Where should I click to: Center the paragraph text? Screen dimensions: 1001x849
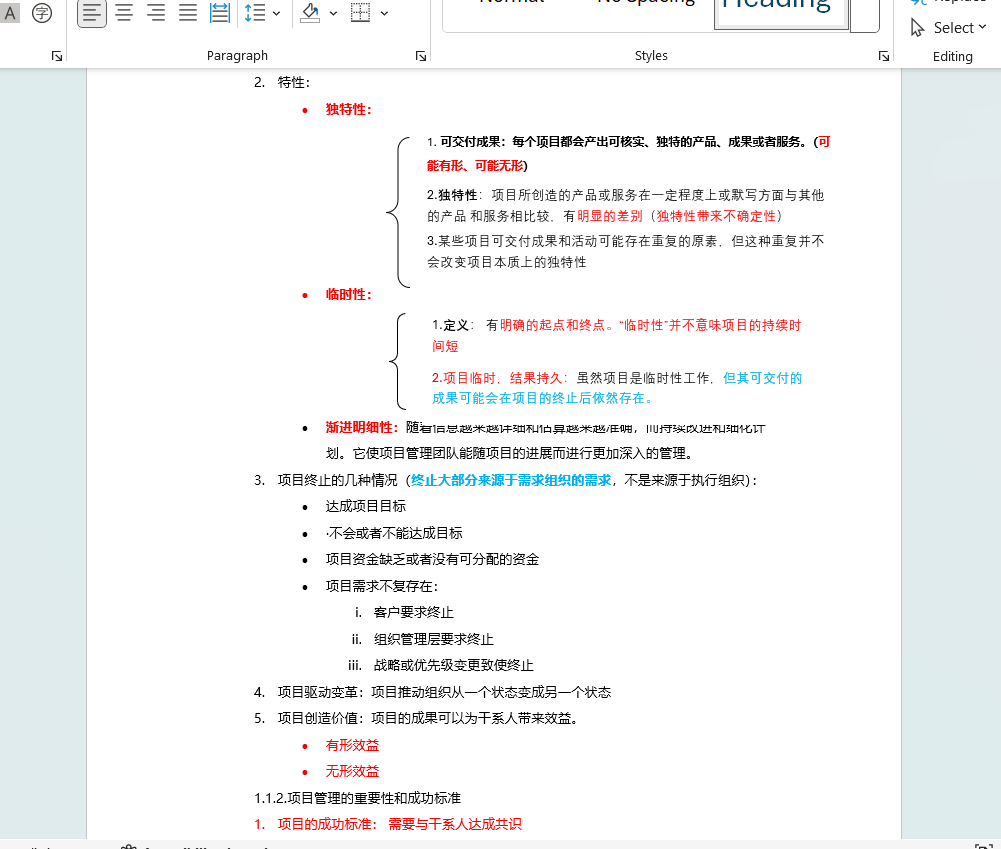click(x=124, y=13)
